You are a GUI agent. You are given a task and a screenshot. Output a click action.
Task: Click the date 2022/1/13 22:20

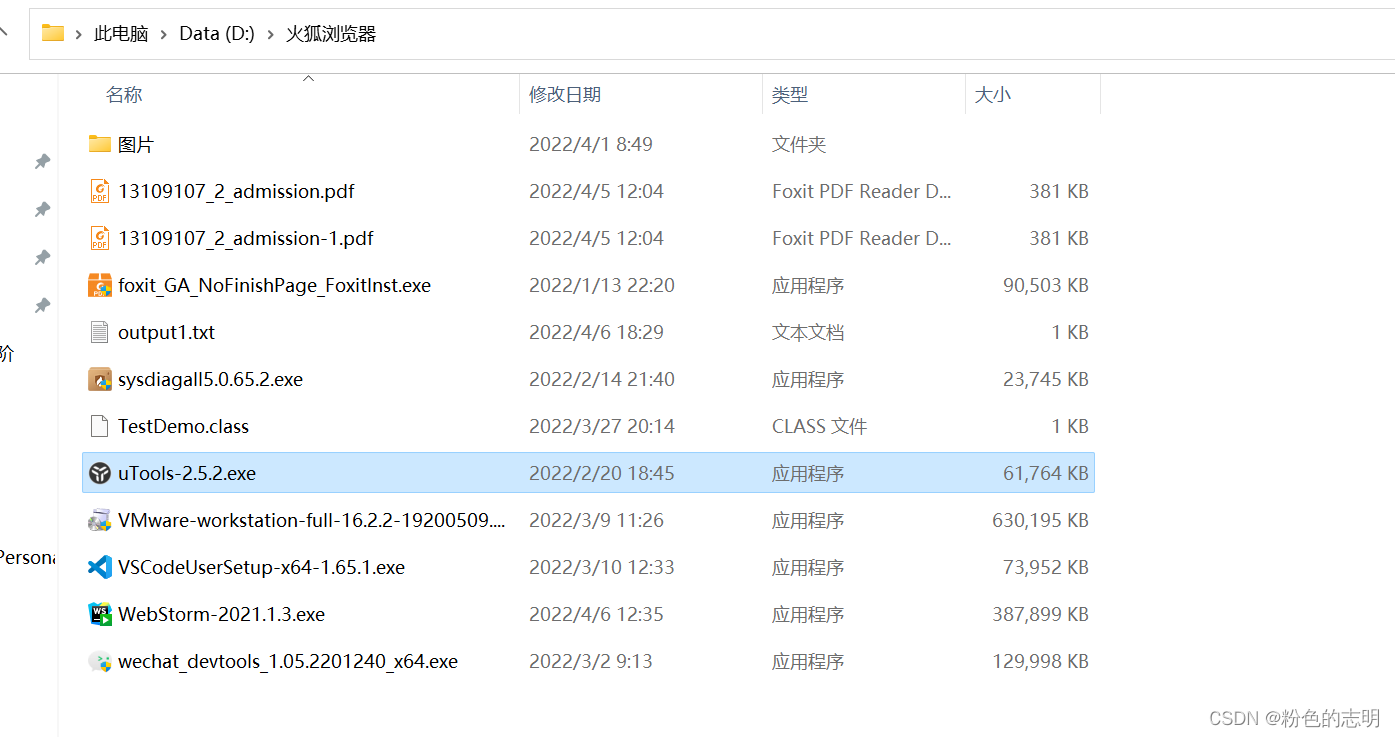point(602,285)
